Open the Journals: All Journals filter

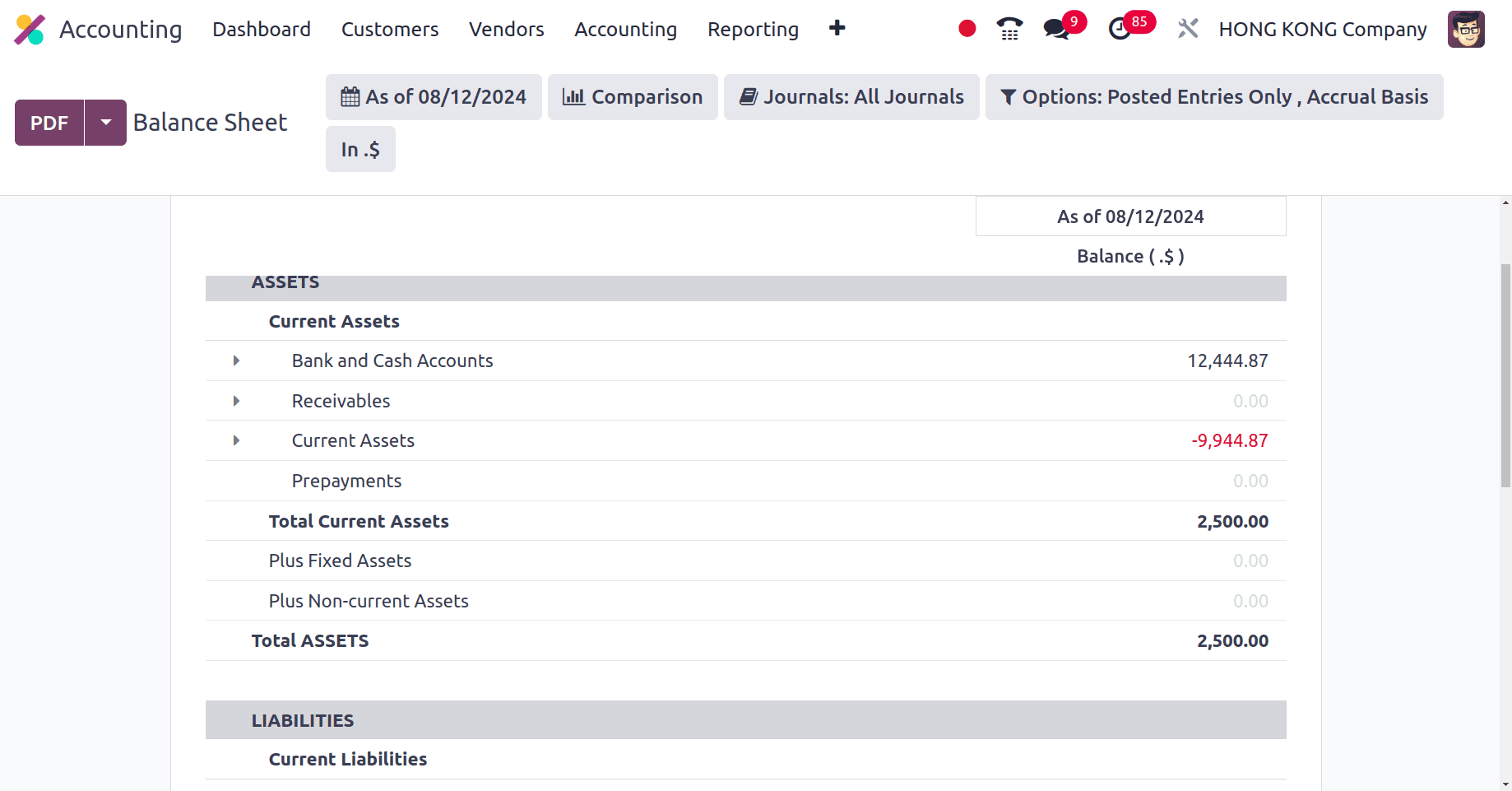[x=851, y=97]
